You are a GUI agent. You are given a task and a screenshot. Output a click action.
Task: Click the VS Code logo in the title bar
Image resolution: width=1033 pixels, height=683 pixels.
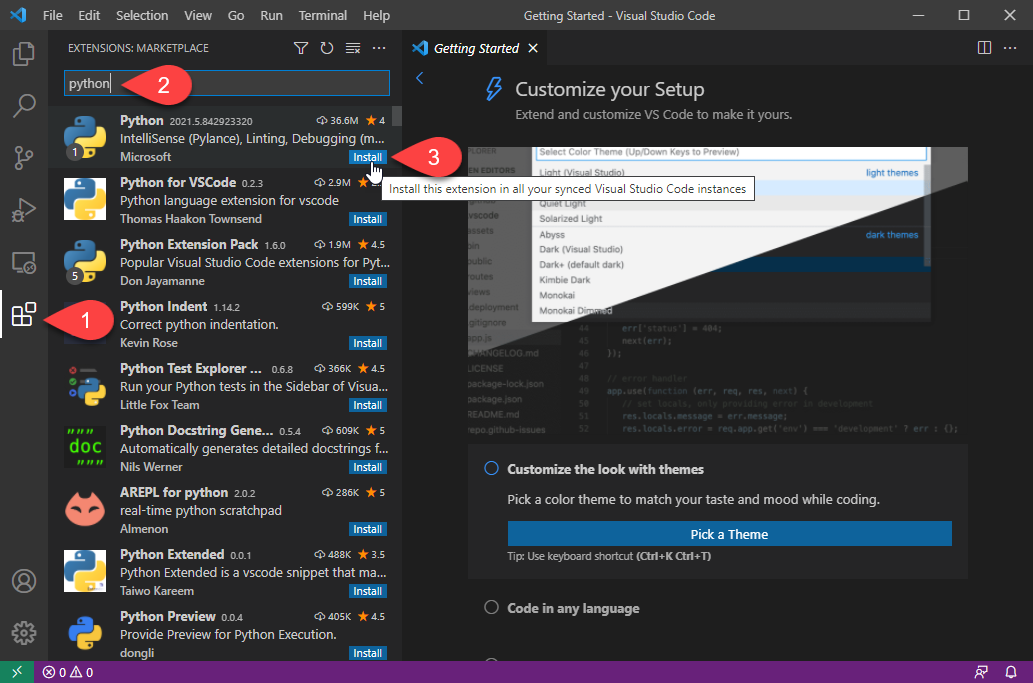(x=18, y=15)
